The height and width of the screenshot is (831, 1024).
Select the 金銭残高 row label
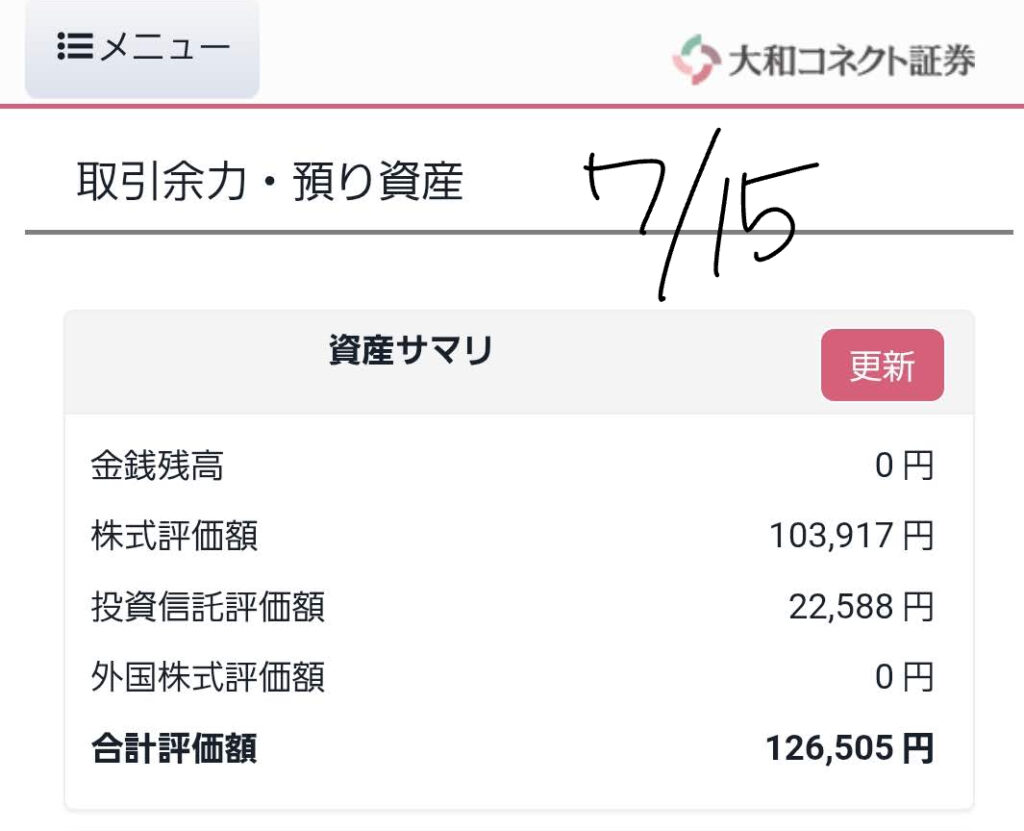tap(157, 466)
